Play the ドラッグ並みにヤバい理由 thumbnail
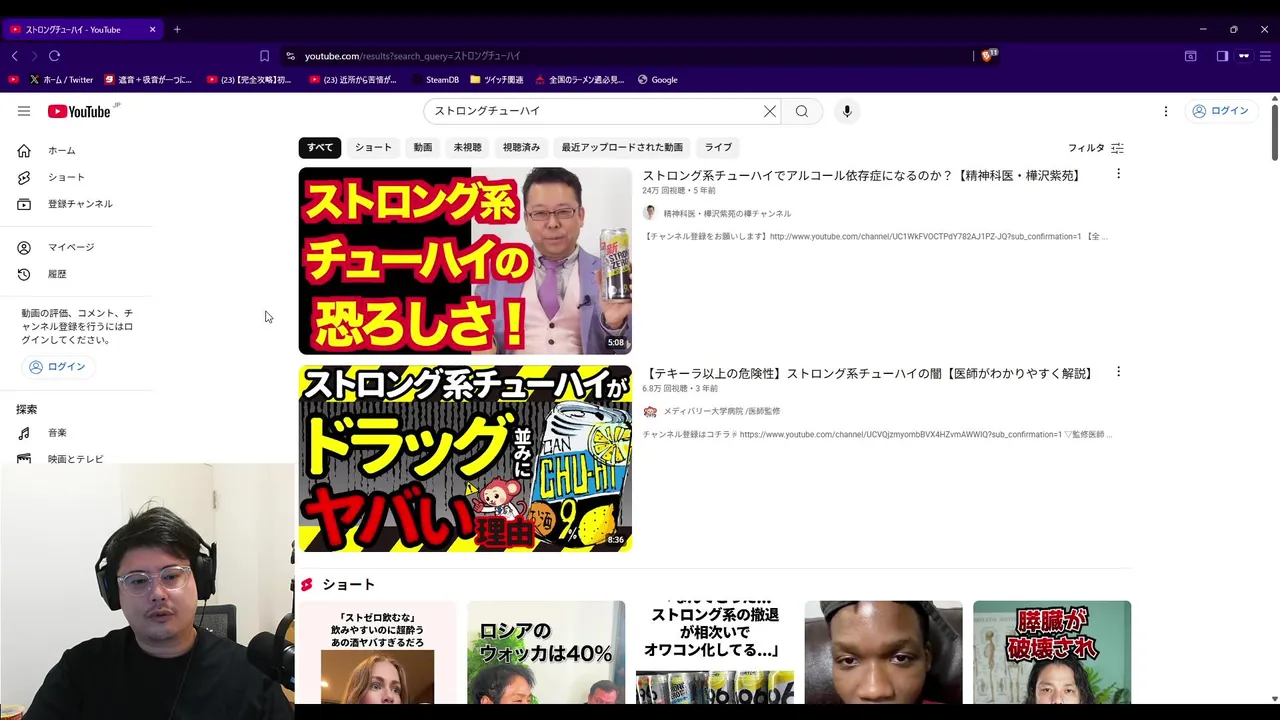The width and height of the screenshot is (1280, 720). (x=465, y=458)
